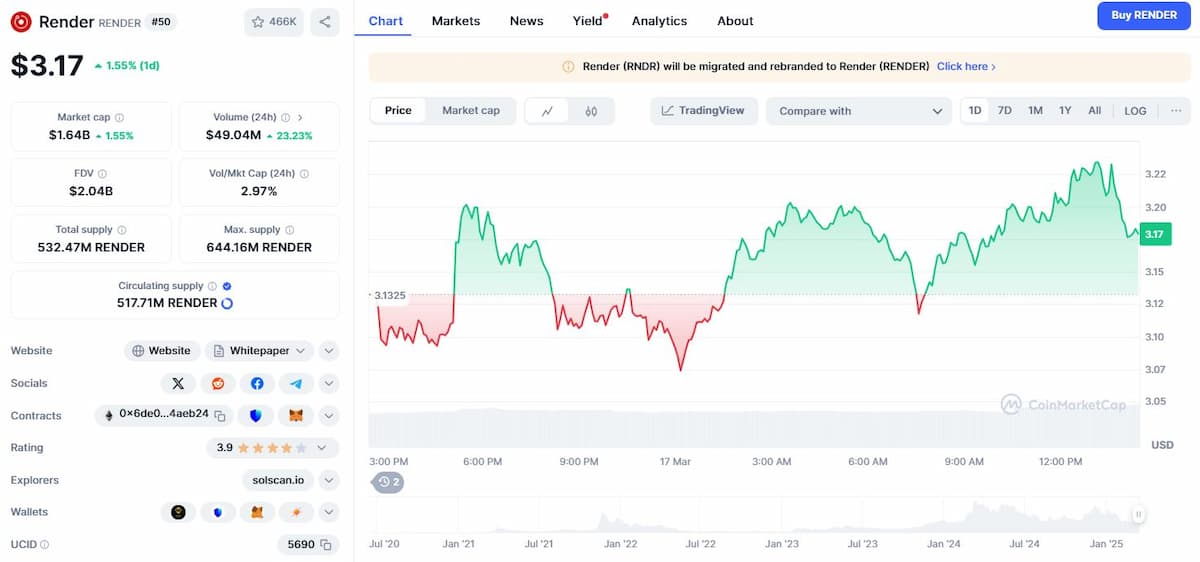The width and height of the screenshot is (1200, 562).
Task: Open chart more options ellipsis
Action: (x=1175, y=111)
